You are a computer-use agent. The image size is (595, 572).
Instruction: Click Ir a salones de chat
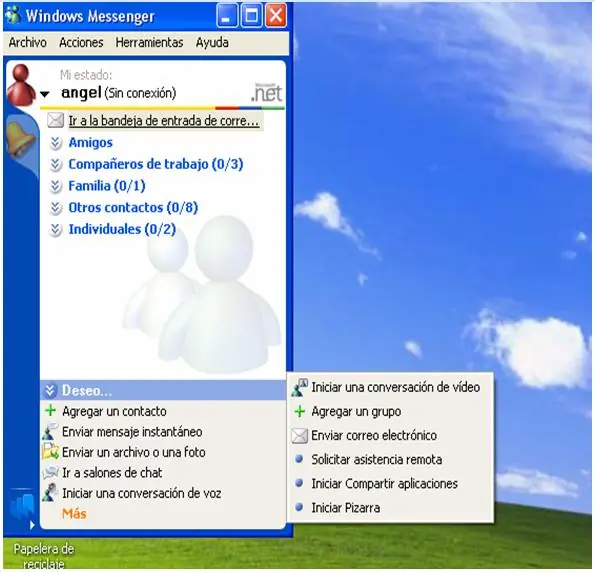[112, 473]
